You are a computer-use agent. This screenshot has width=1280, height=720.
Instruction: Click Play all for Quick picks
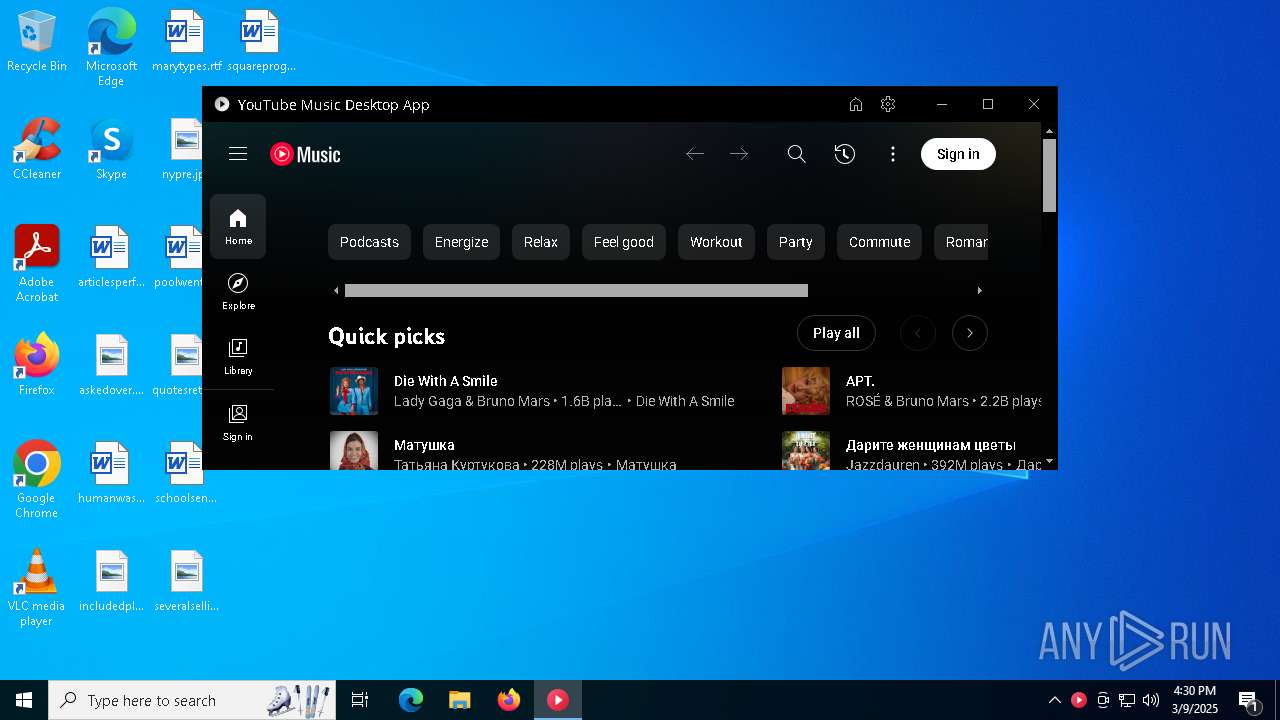(x=836, y=333)
